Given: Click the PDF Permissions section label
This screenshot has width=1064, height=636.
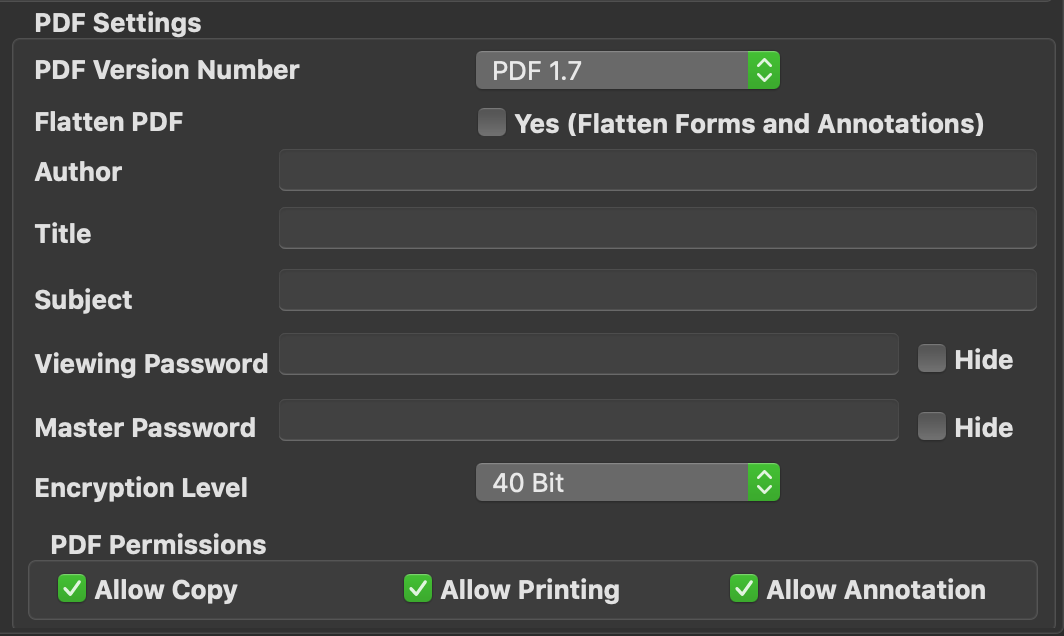Looking at the screenshot, I should [158, 544].
